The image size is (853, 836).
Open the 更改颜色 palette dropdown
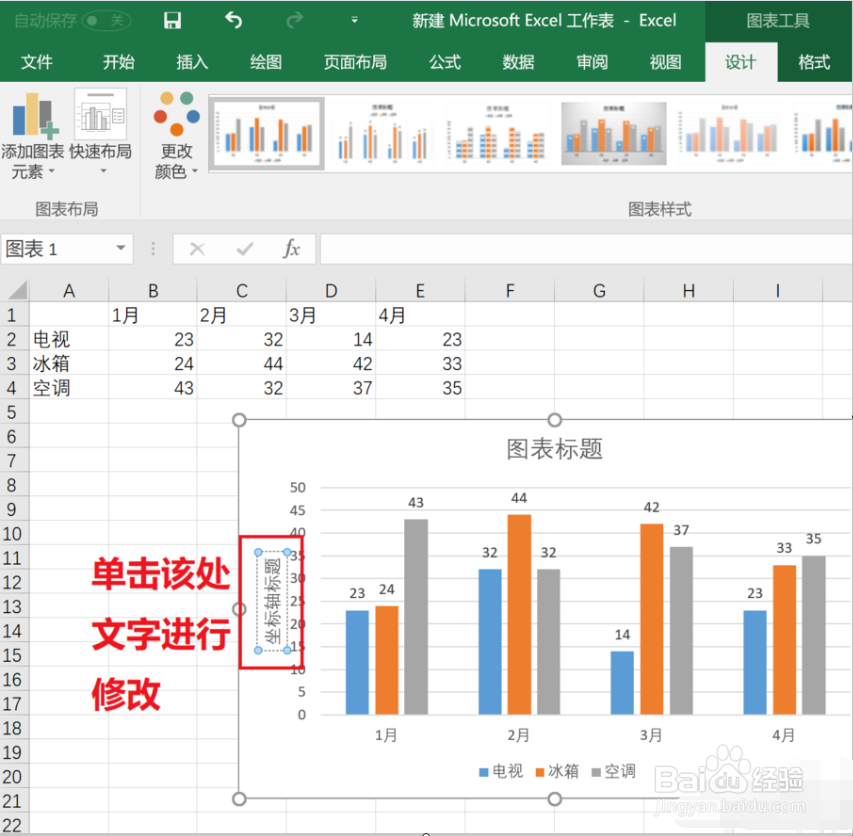pyautogui.click(x=176, y=136)
